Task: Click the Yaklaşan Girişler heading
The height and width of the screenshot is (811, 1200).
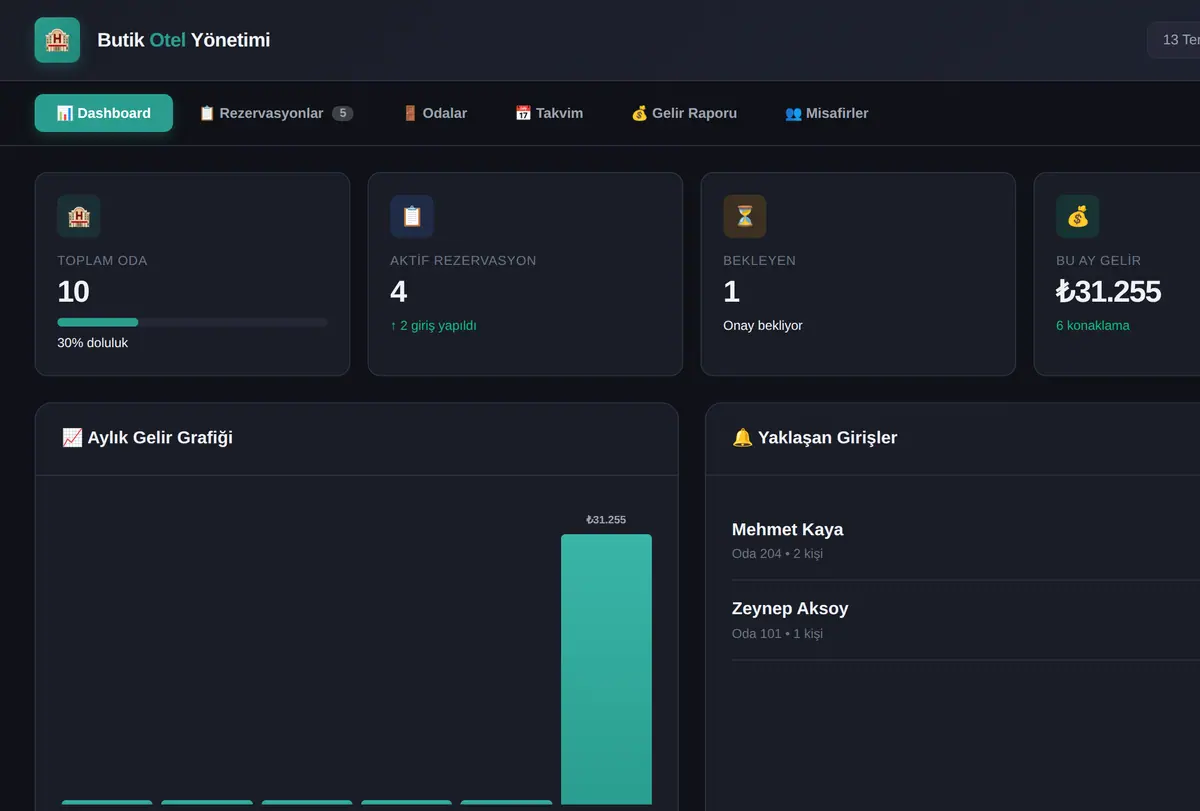Action: point(815,437)
